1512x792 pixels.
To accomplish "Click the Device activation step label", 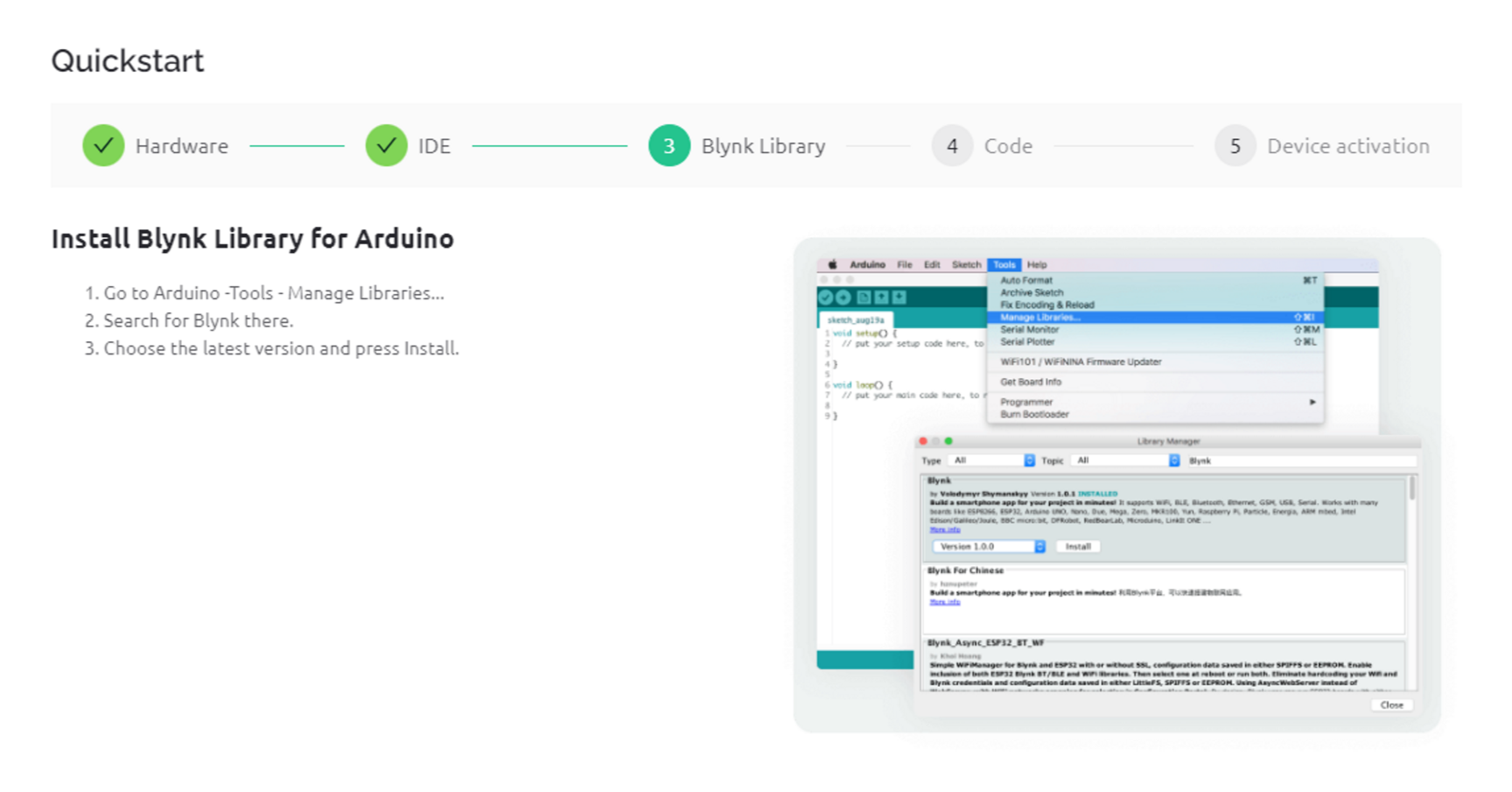I will pos(1348,146).
